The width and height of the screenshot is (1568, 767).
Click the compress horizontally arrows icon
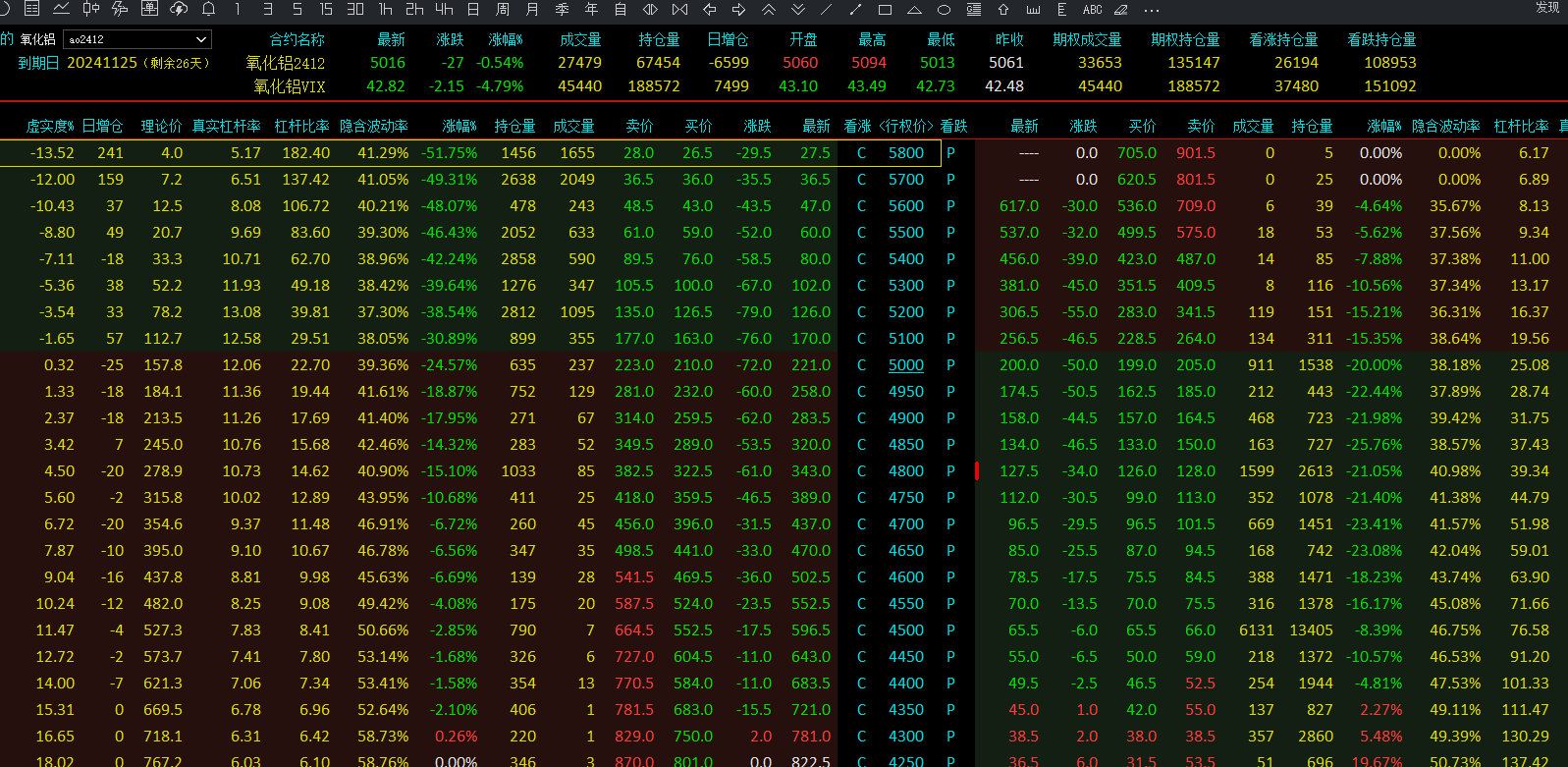coord(679,9)
